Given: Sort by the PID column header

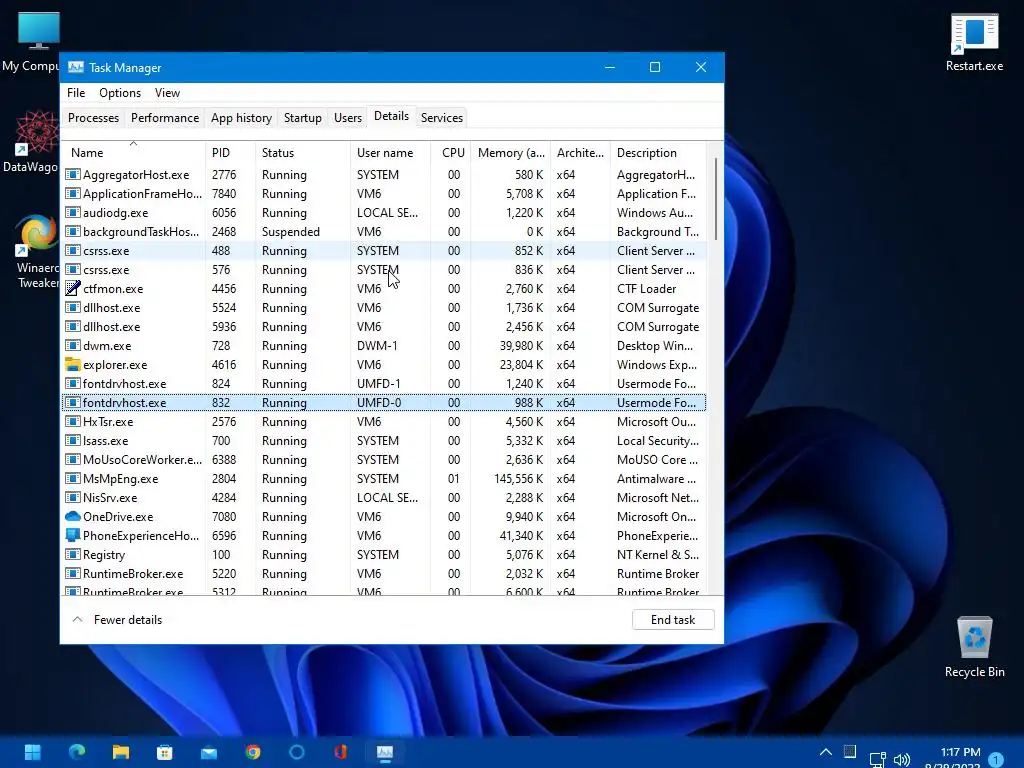Looking at the screenshot, I should [230, 153].
